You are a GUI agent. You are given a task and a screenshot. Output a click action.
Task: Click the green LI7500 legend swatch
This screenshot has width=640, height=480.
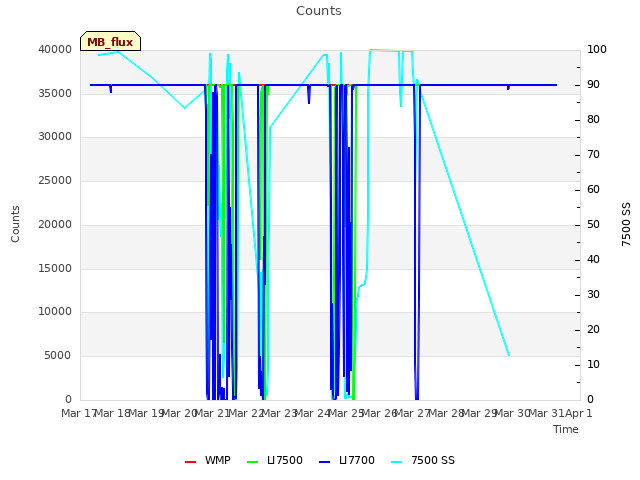click(x=253, y=462)
